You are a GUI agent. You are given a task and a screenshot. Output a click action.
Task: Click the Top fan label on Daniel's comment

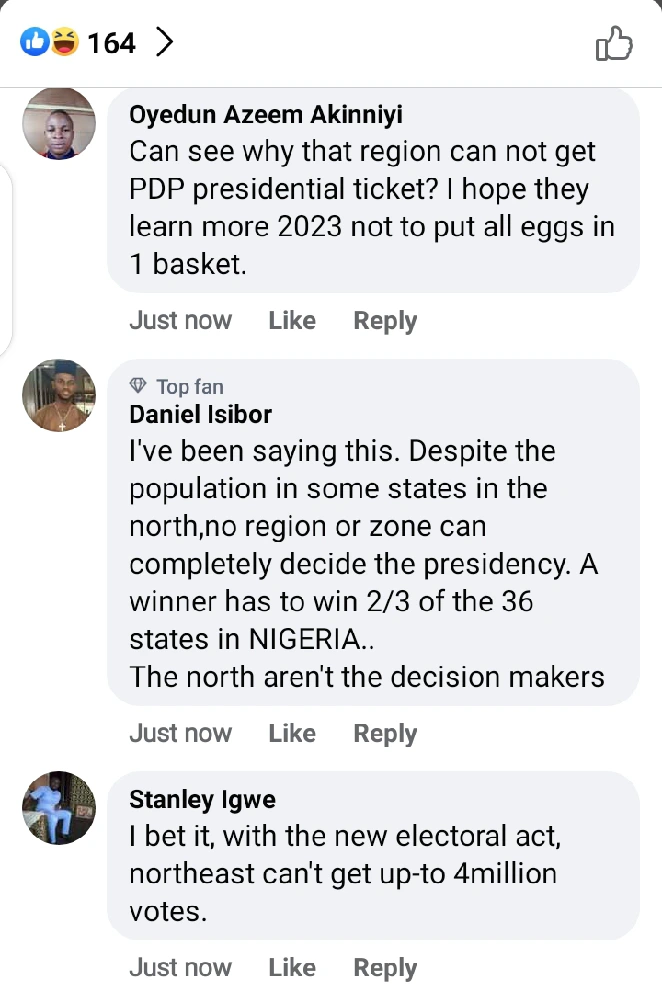(190, 387)
